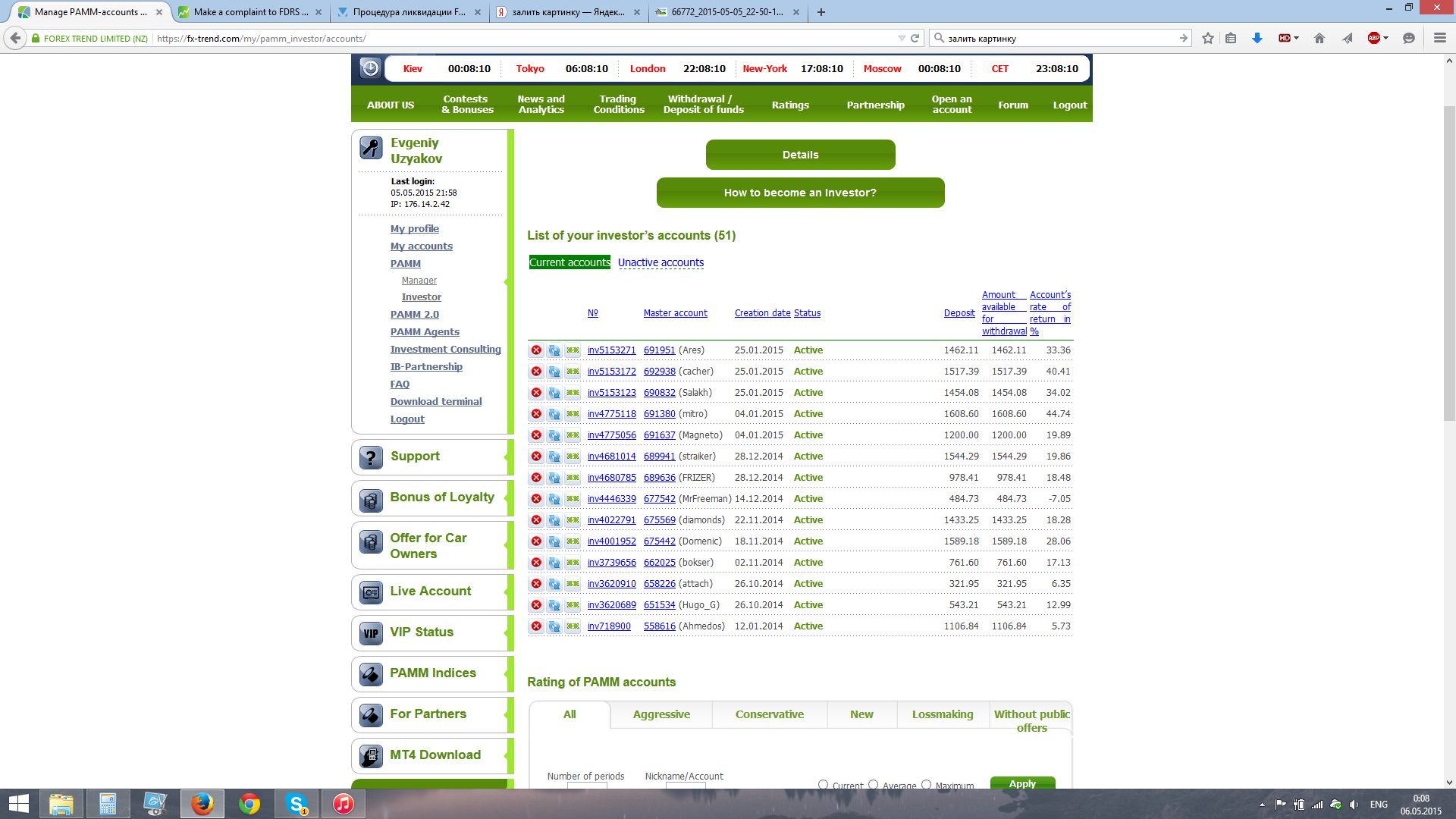Open the Firefox downloads arrow icon

click(1257, 38)
